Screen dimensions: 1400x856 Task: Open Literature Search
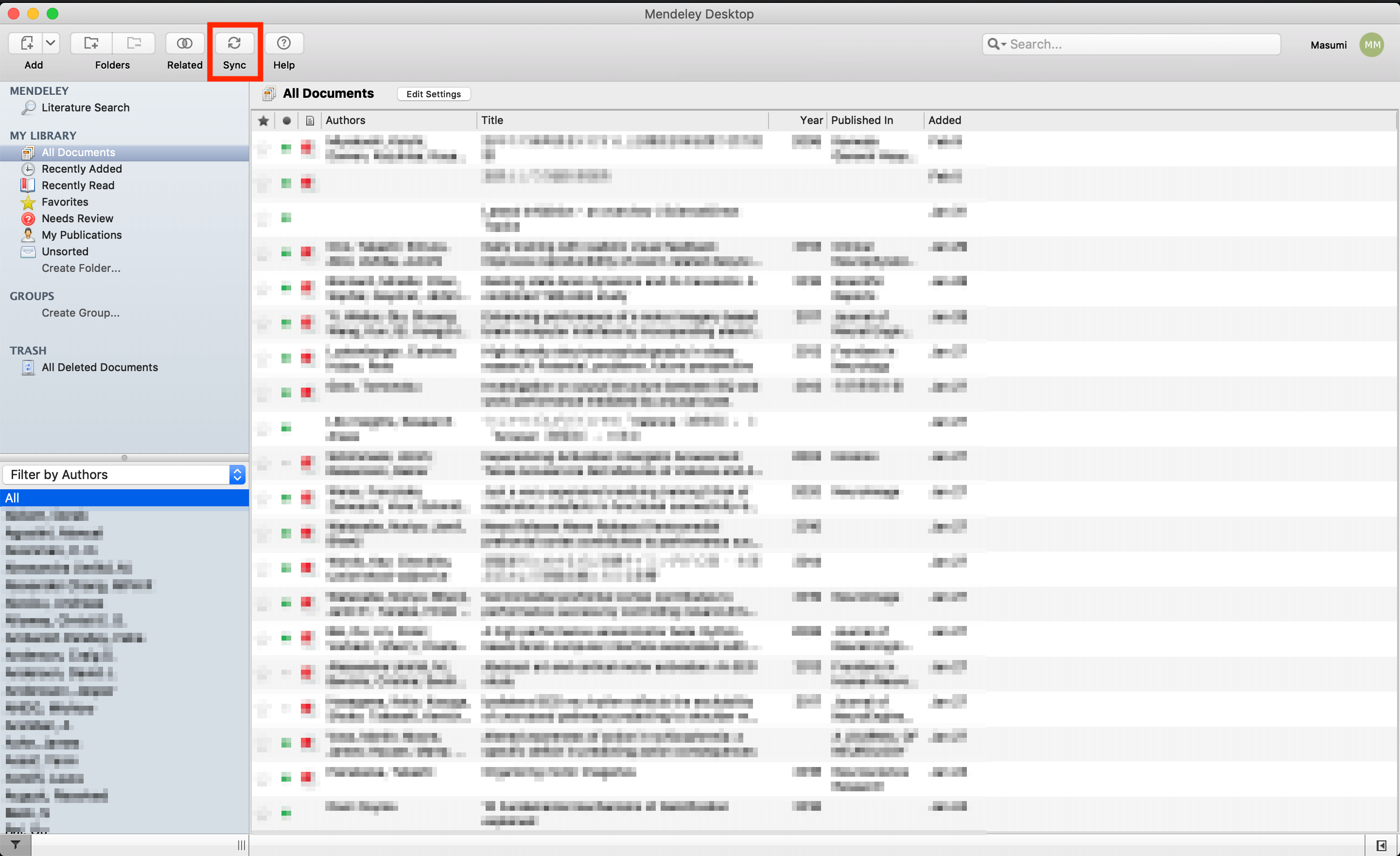click(x=85, y=107)
